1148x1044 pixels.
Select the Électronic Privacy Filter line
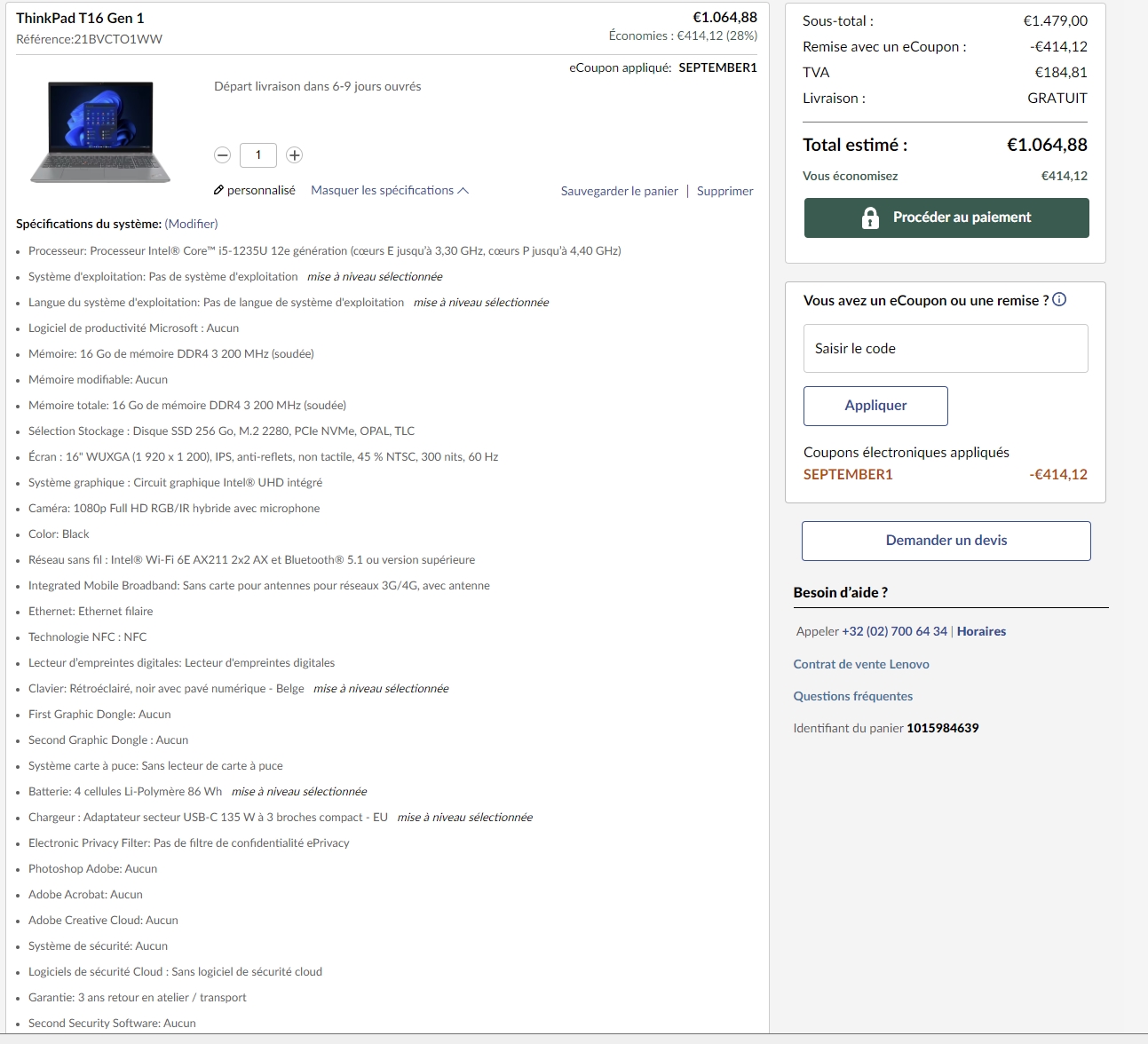coord(189,843)
